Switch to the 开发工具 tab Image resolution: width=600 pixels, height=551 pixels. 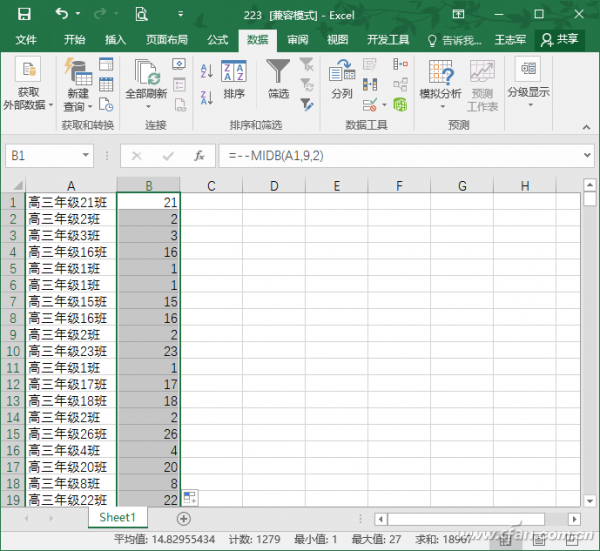pyautogui.click(x=388, y=39)
